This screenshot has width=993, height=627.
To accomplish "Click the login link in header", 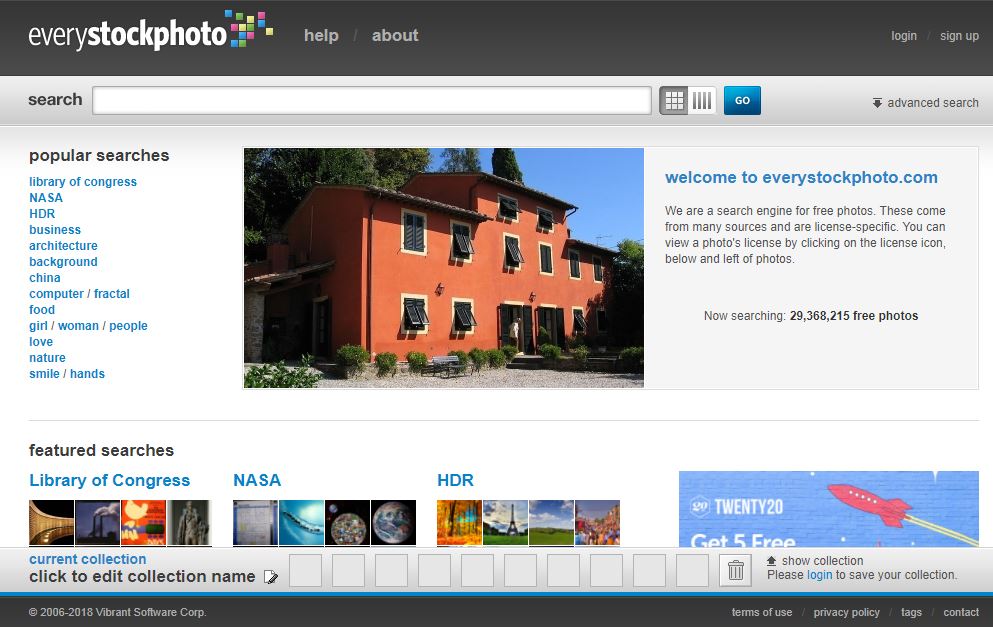I will [x=904, y=35].
